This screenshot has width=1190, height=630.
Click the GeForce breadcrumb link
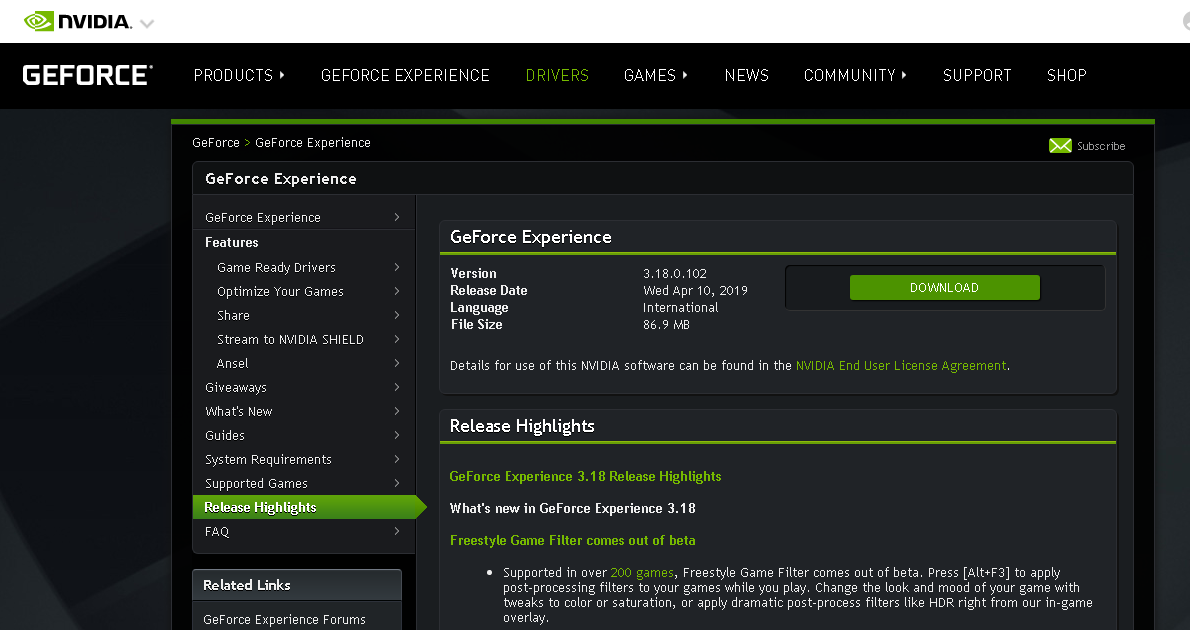click(216, 143)
